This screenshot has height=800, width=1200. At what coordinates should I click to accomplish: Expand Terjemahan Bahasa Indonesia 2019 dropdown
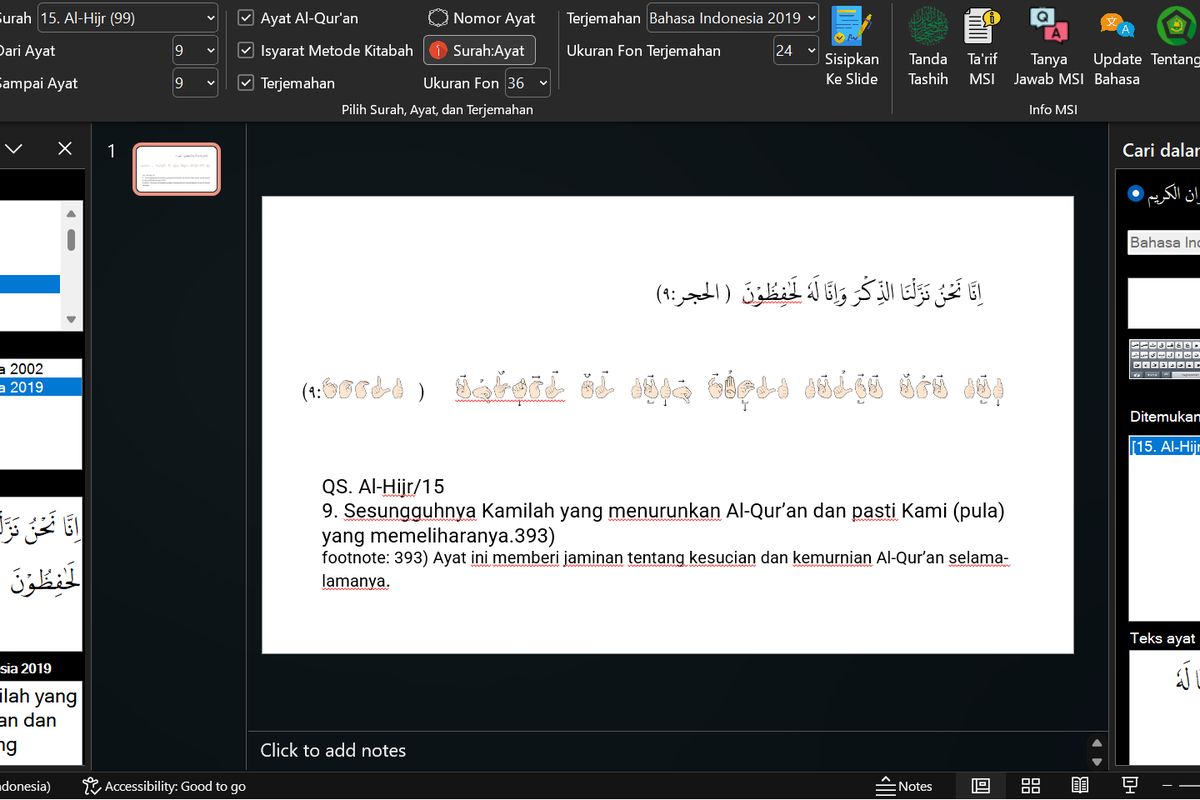coord(733,18)
